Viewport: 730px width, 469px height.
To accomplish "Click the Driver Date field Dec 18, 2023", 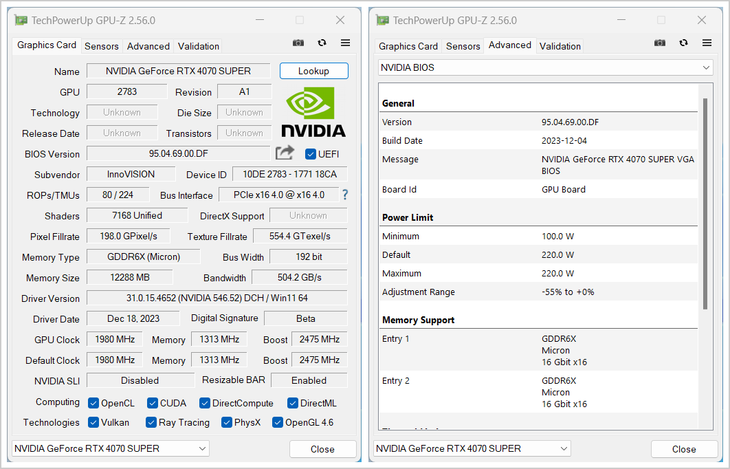I will 133,319.
